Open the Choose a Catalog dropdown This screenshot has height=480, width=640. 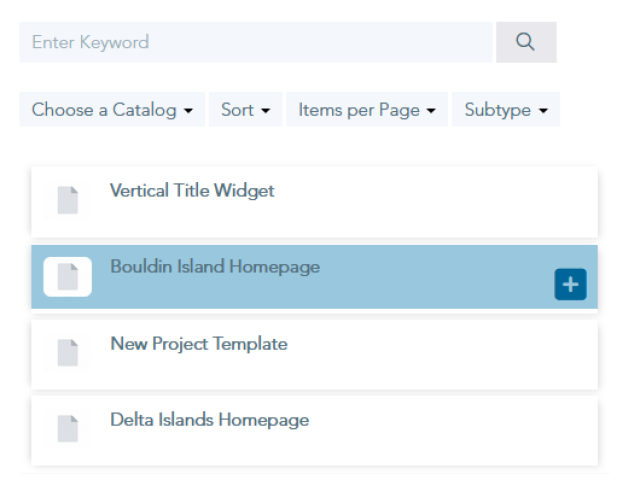[x=112, y=109]
